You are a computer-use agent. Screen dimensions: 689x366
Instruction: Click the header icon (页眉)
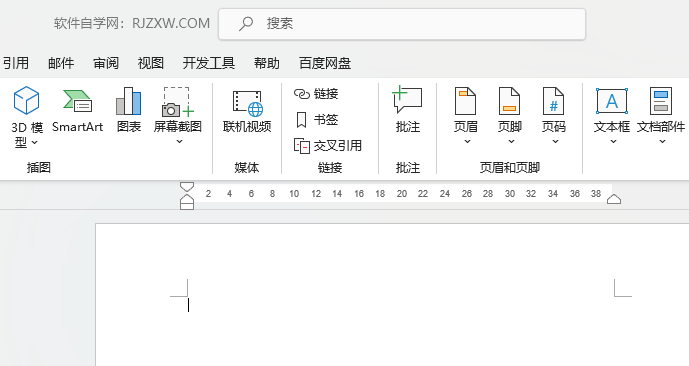tap(465, 101)
